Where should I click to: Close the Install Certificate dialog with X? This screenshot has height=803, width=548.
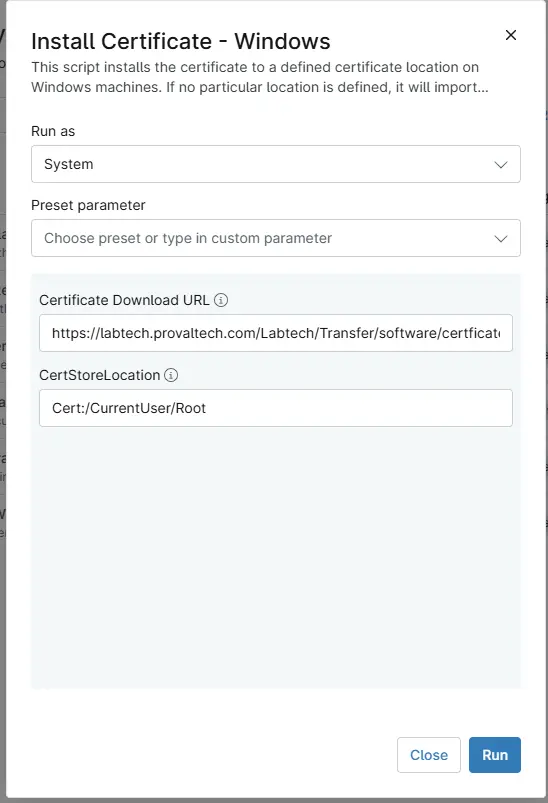(x=511, y=35)
